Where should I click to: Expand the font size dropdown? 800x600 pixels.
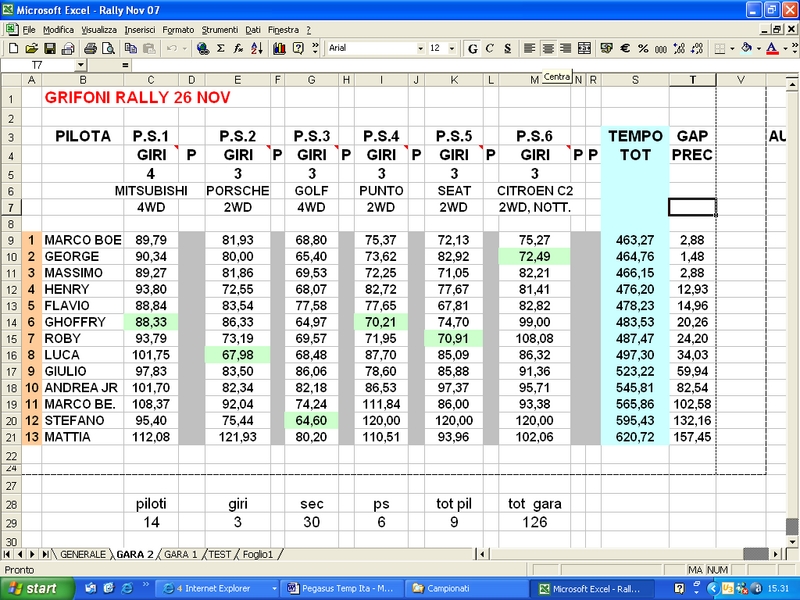452,48
